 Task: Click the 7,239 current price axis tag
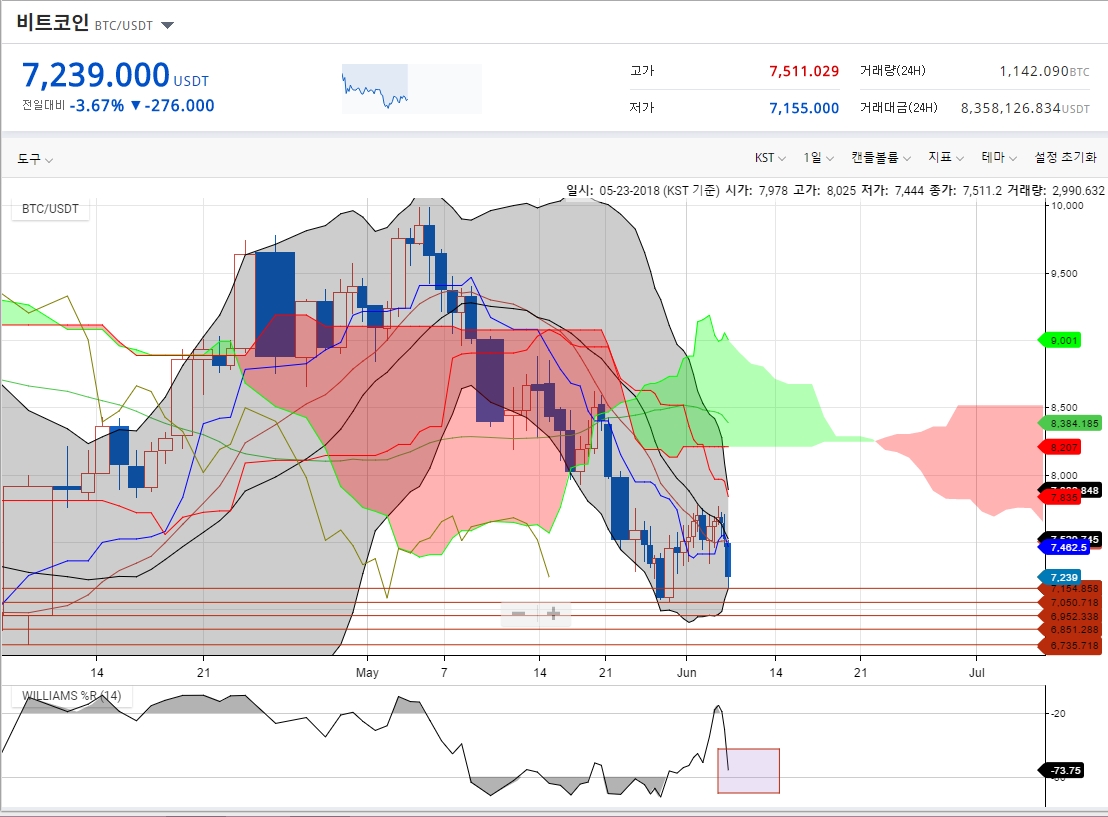click(1060, 577)
